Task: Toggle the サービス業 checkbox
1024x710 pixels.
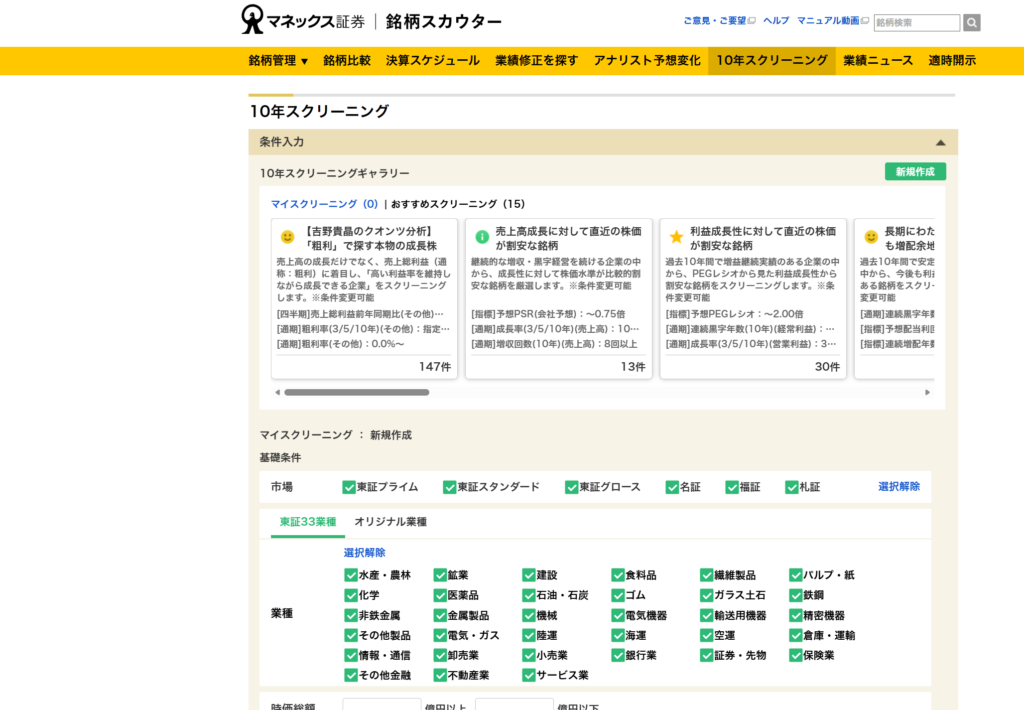Action: point(529,675)
